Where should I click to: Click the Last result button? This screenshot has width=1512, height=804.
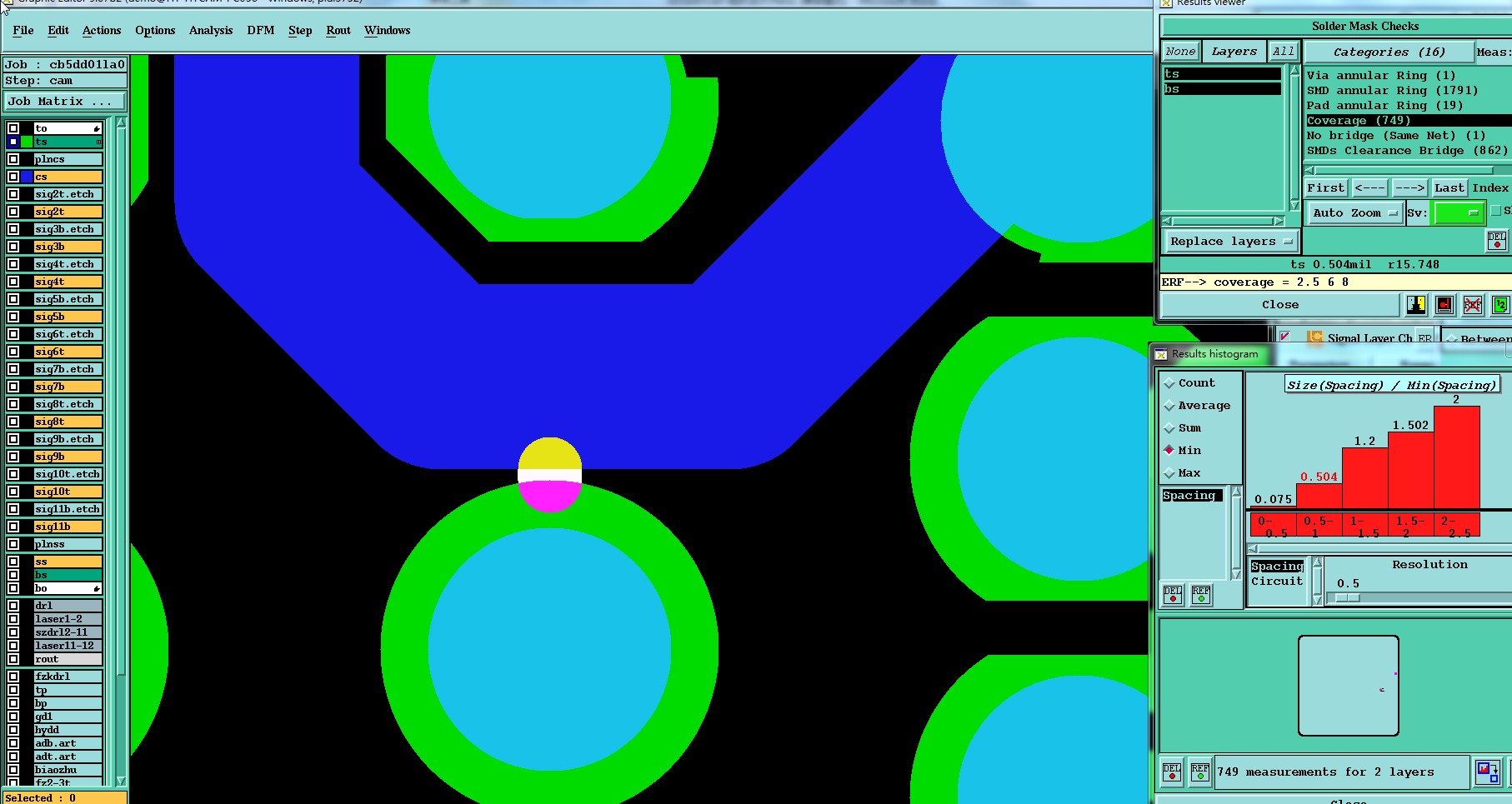click(1449, 188)
